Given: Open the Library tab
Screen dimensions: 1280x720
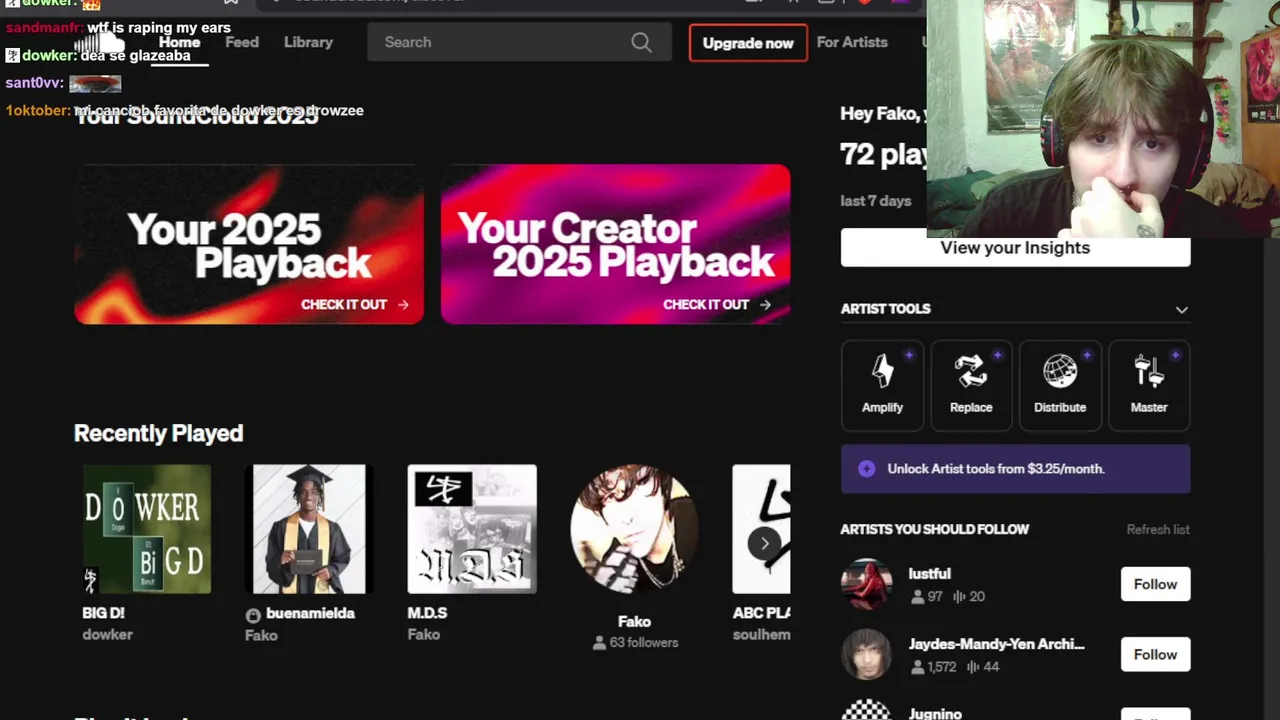Looking at the screenshot, I should 308,42.
